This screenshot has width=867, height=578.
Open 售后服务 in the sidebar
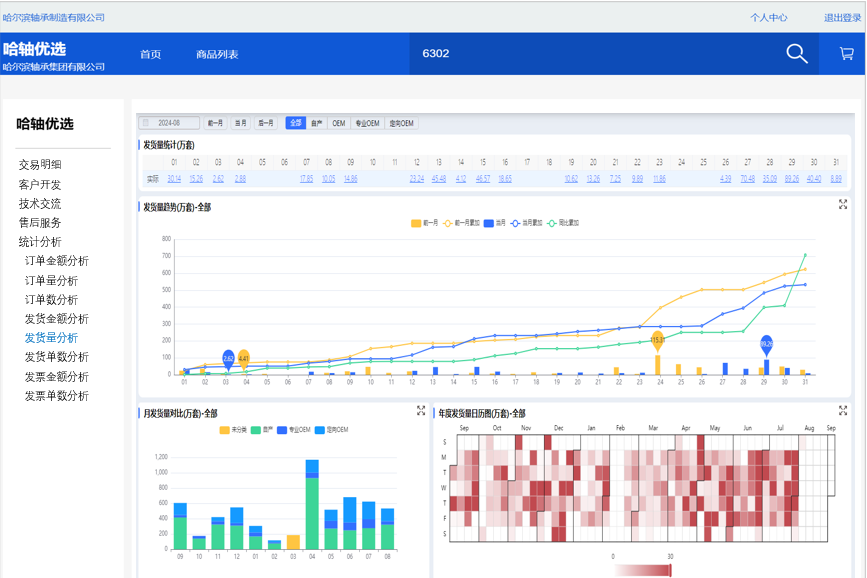coord(40,222)
